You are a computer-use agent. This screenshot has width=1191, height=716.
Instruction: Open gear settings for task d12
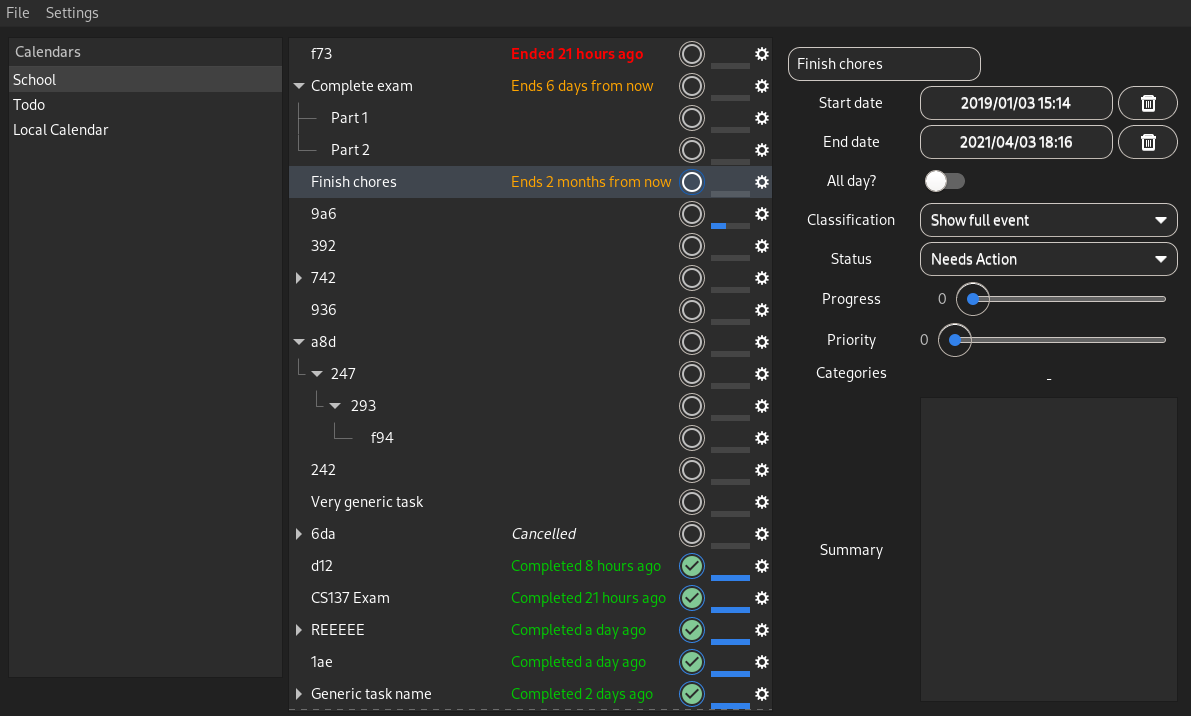pyautogui.click(x=762, y=566)
